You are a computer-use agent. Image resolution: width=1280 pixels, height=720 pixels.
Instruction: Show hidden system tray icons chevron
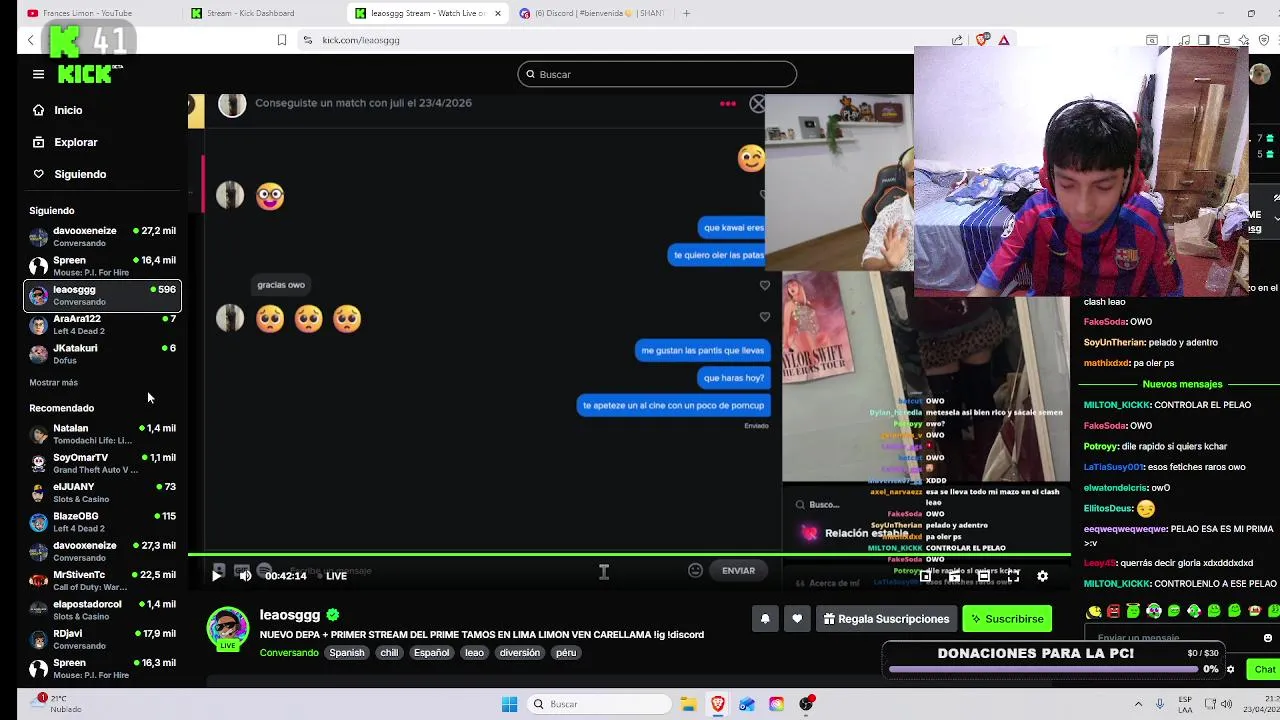(x=1138, y=704)
